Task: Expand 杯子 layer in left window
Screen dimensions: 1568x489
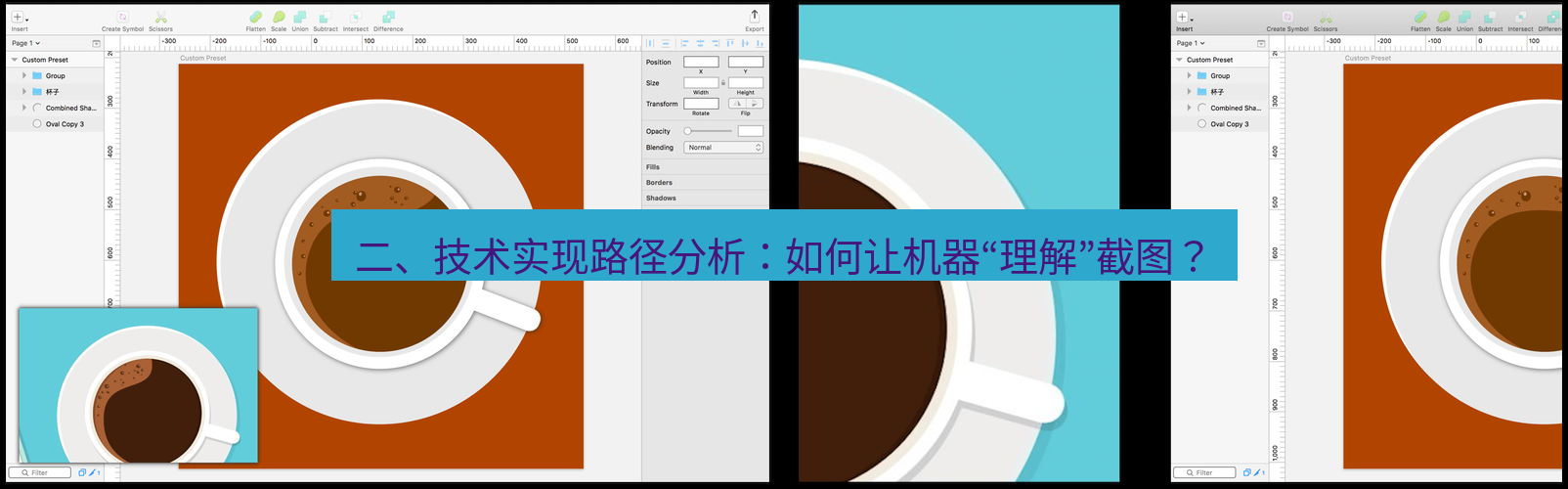Action: 24,92
